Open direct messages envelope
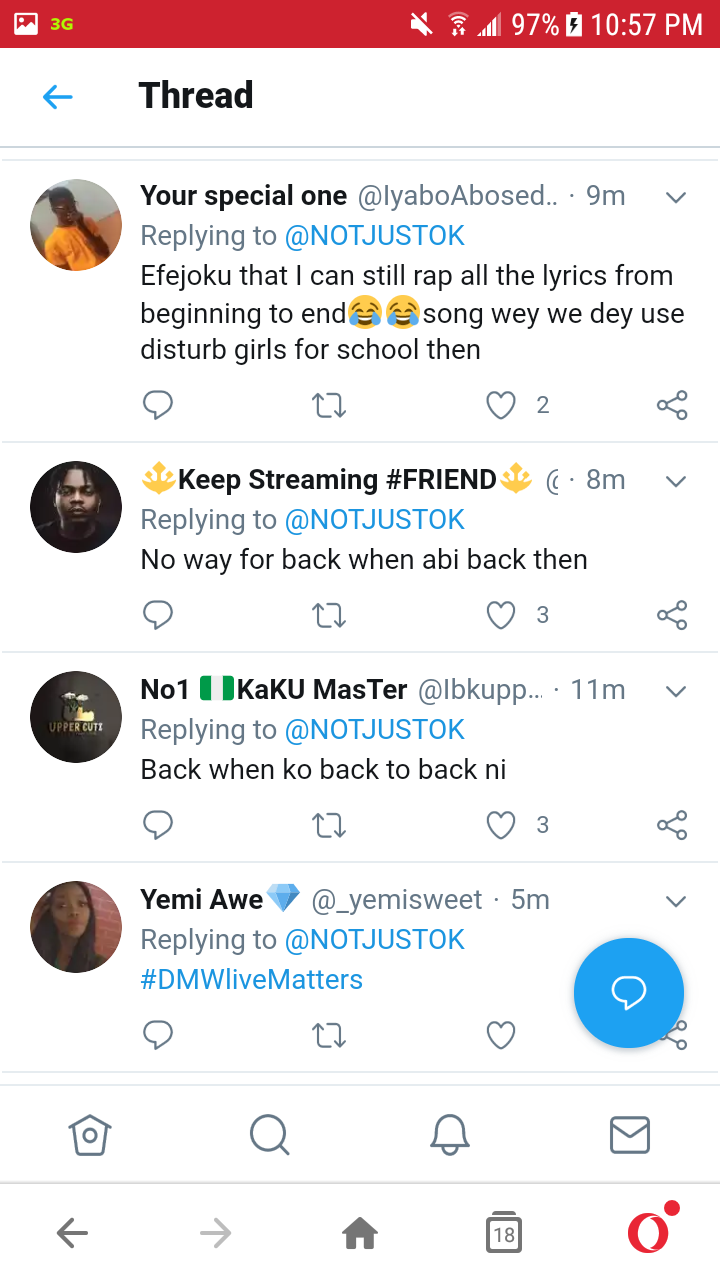The height and width of the screenshot is (1280, 720). coord(630,1135)
